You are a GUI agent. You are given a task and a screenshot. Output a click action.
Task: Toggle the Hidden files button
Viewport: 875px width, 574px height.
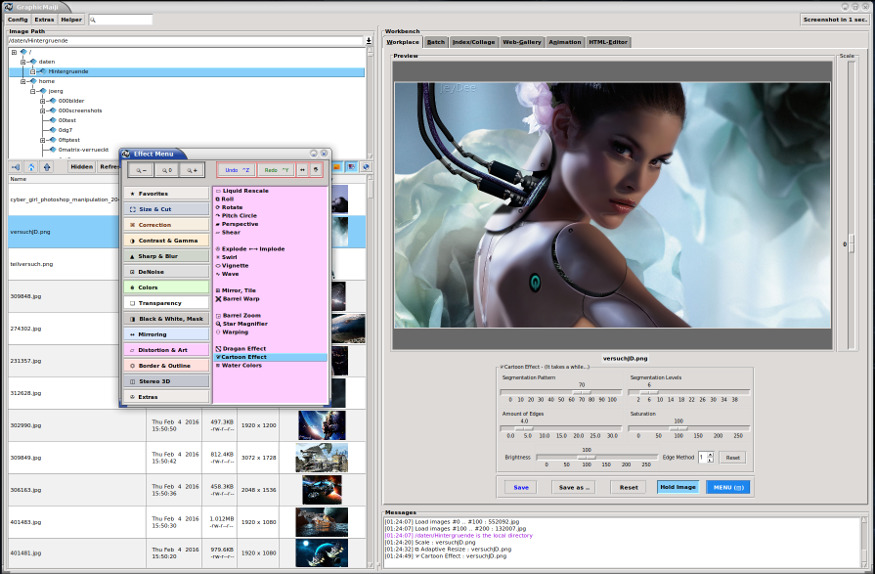click(x=81, y=167)
